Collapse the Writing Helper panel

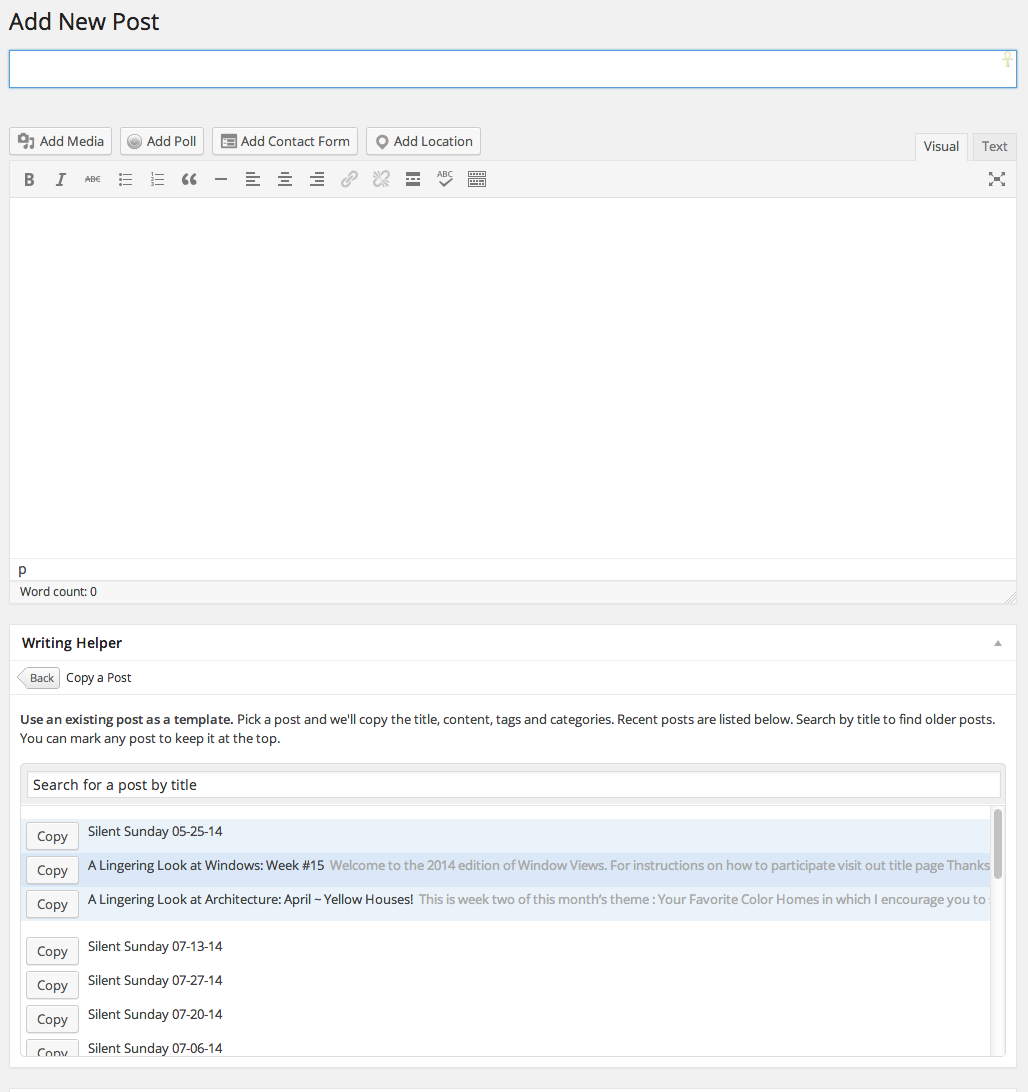pos(997,643)
